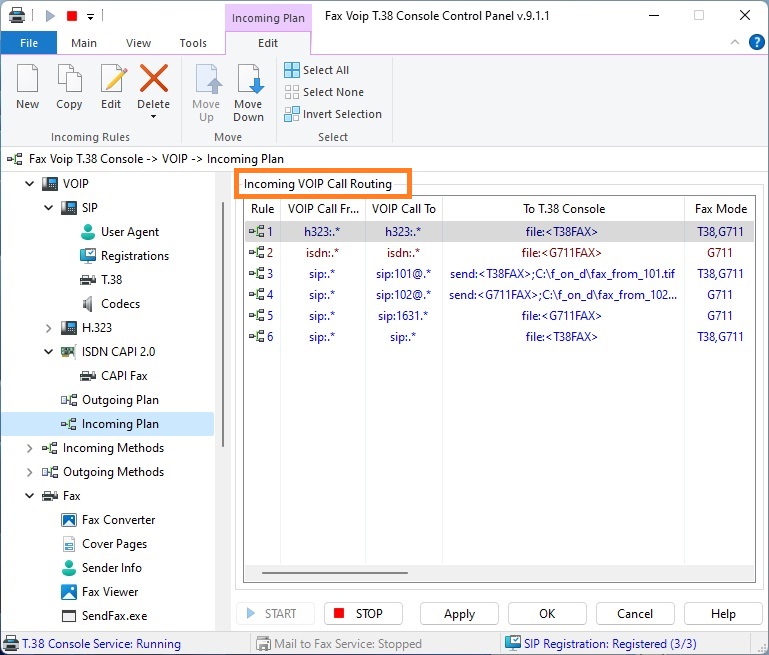
Task: Click the printer icon in the title bar
Action: pos(17,15)
